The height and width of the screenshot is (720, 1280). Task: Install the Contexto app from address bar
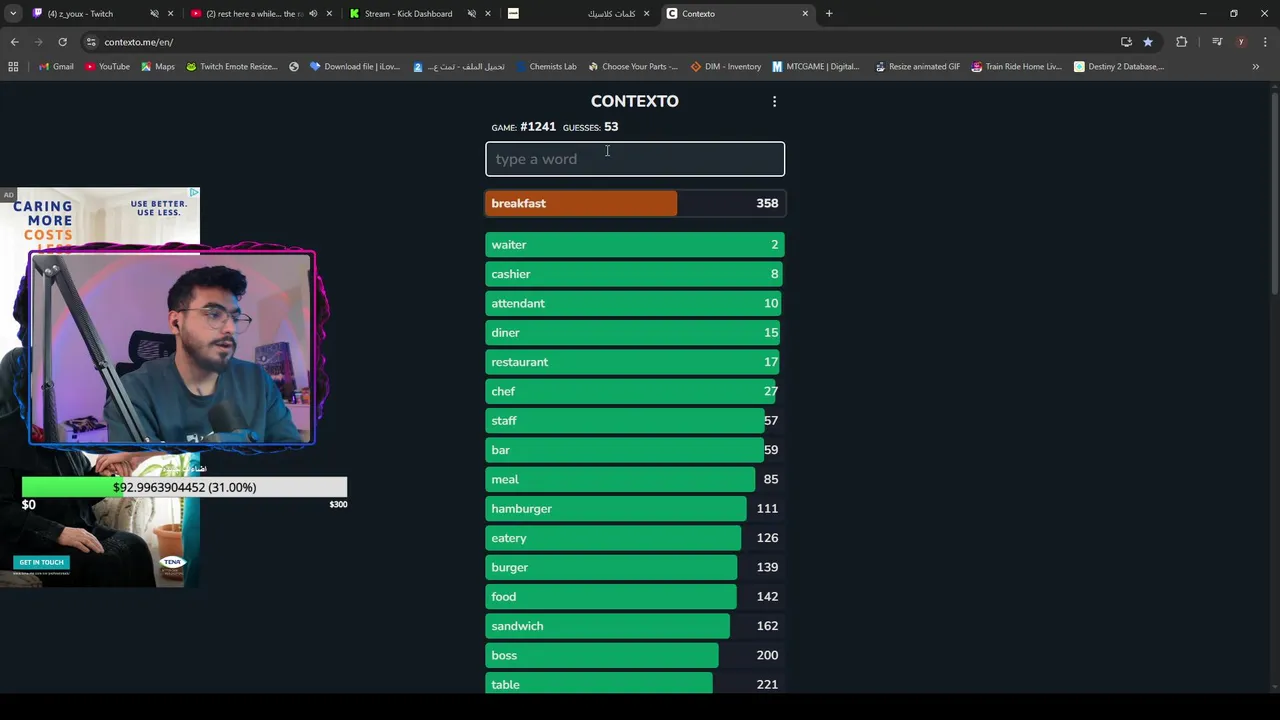point(1126,42)
